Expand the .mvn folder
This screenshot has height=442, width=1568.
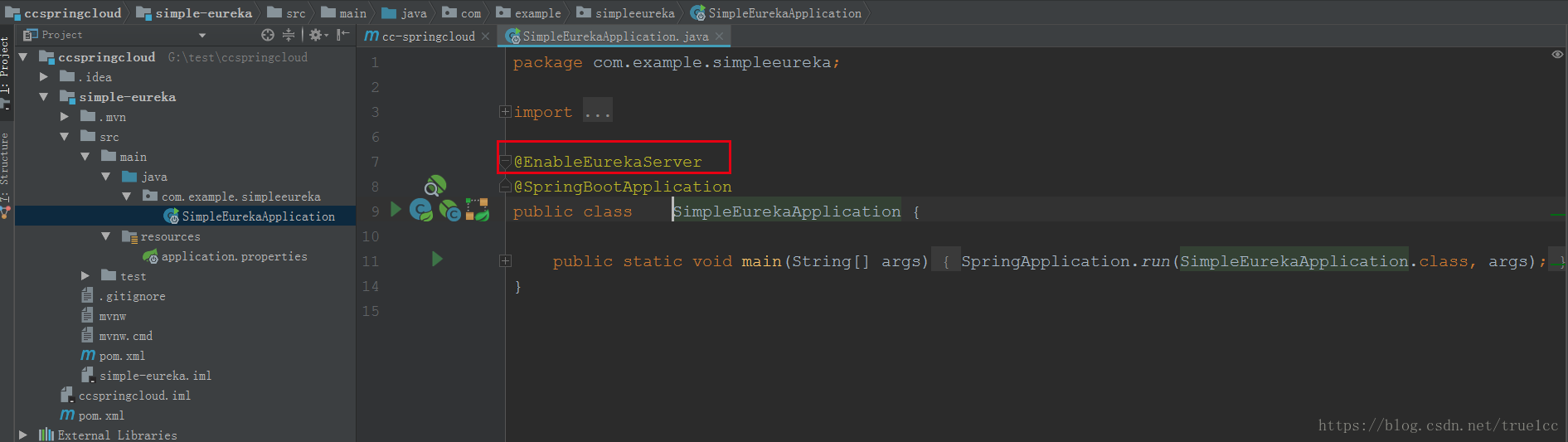click(x=65, y=116)
